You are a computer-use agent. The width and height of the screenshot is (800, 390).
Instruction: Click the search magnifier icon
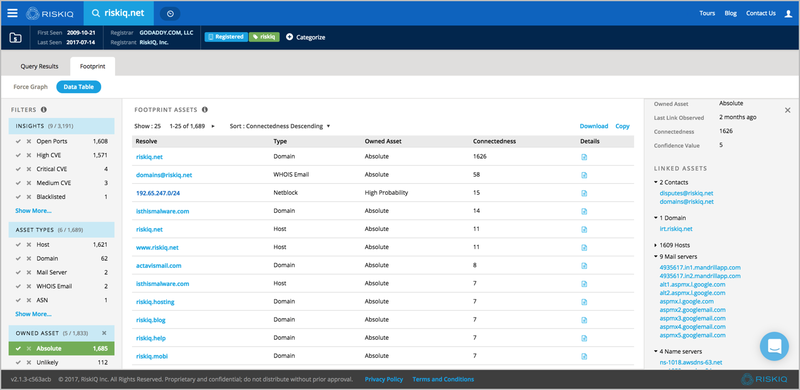[x=95, y=13]
